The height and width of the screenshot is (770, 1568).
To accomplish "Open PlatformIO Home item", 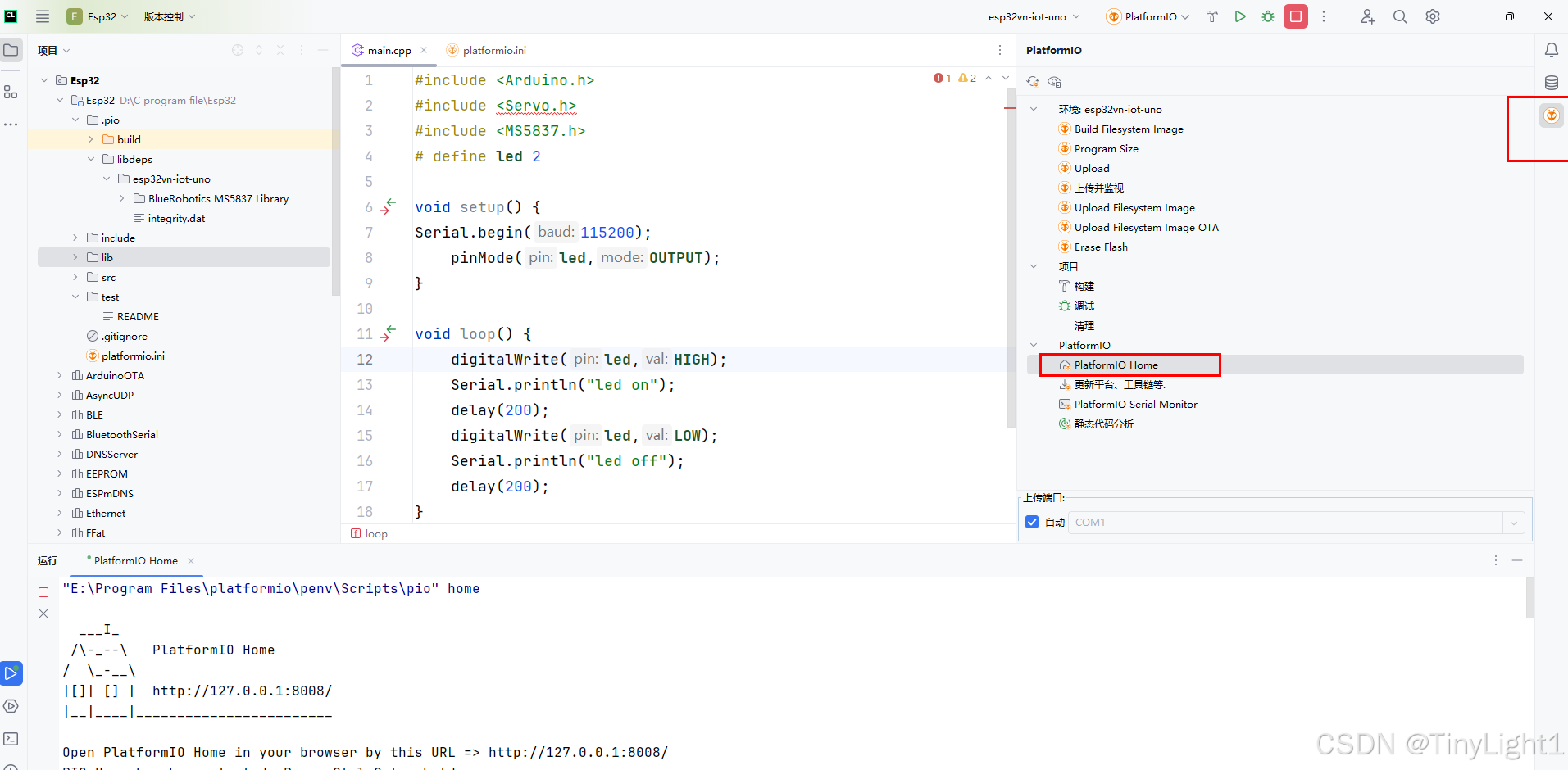I will [x=1116, y=365].
